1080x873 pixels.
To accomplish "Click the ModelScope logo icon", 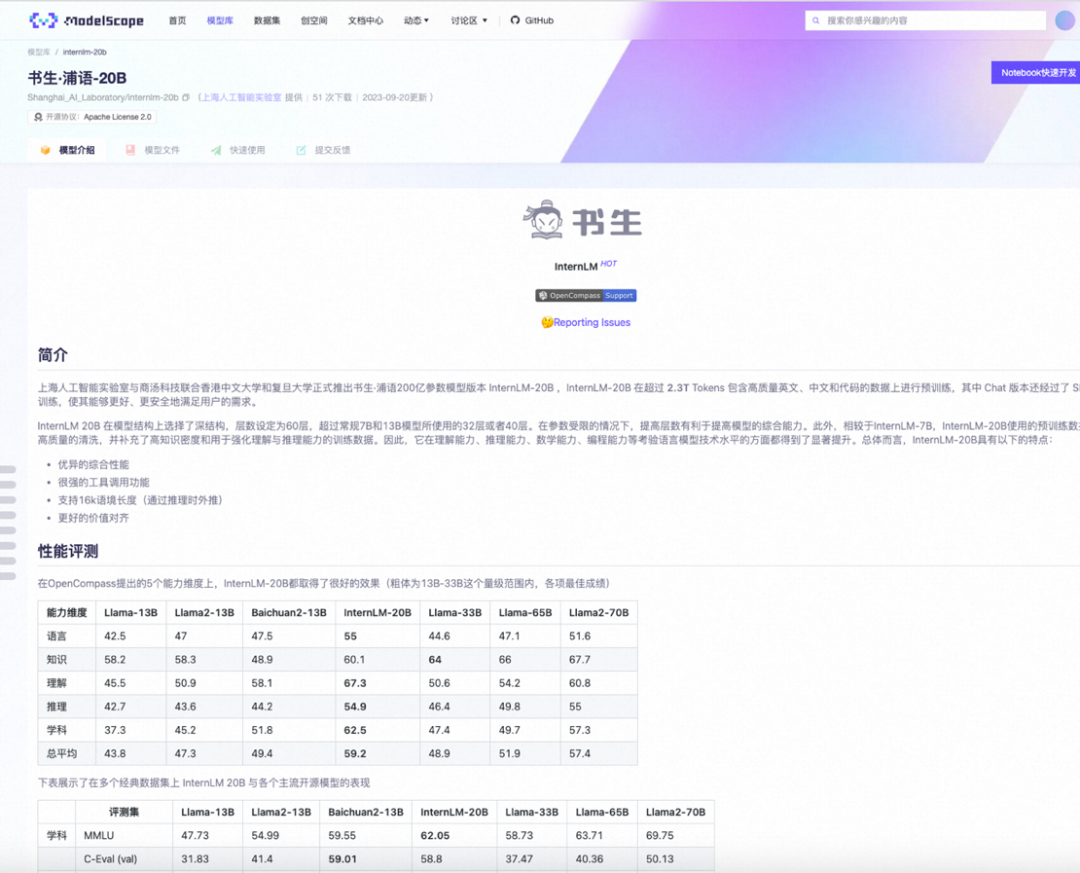I will (x=42, y=19).
